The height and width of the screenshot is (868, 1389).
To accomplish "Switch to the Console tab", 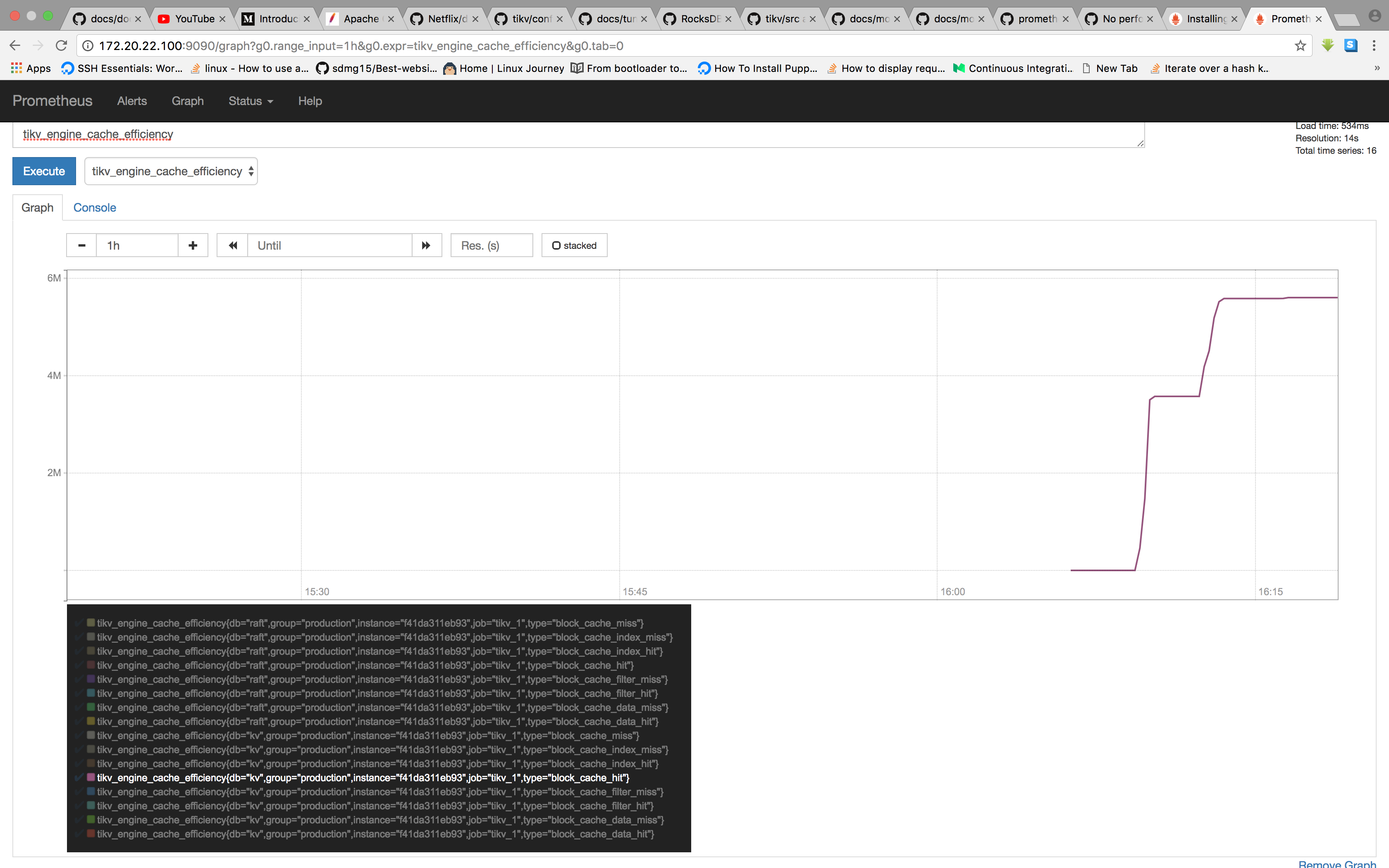I will [x=94, y=208].
